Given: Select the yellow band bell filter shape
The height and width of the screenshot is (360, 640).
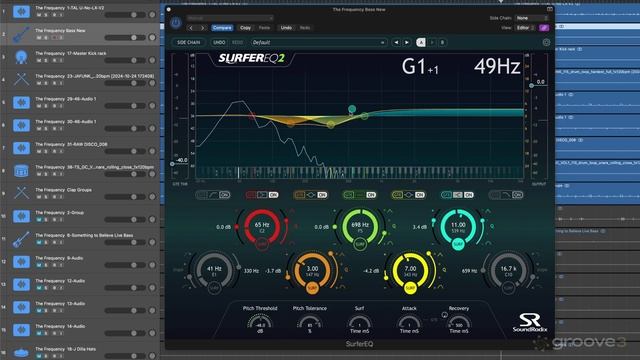Looking at the screenshot, I should pyautogui.click(x=408, y=195).
